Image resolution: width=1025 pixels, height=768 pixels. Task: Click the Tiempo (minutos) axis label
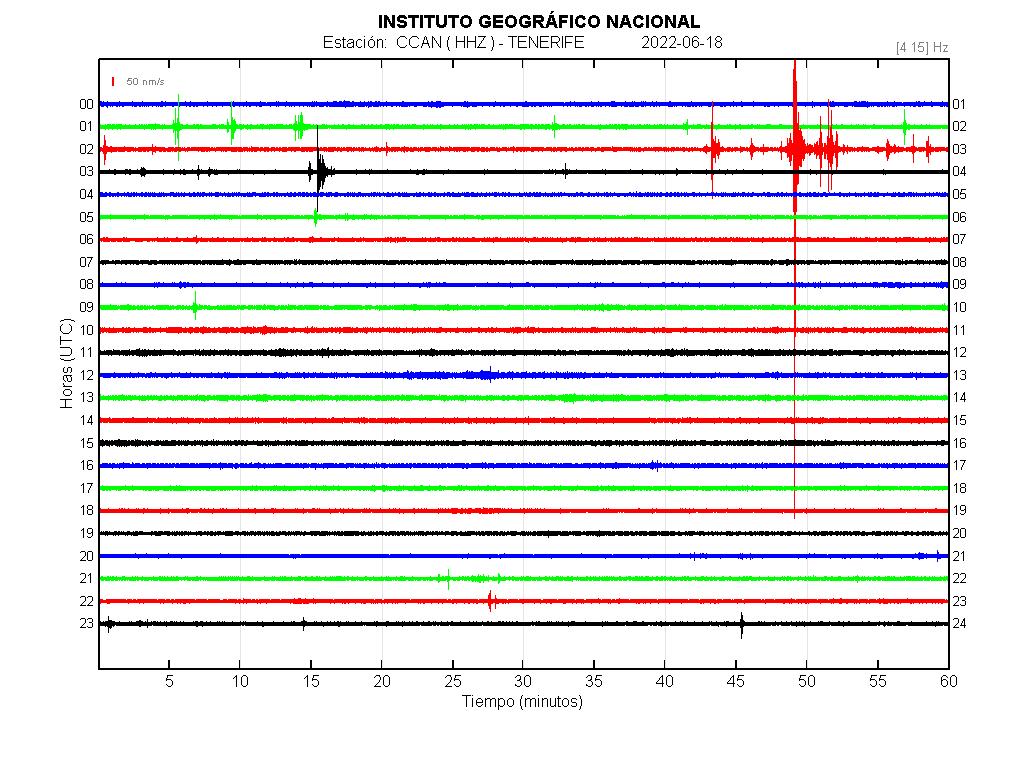[522, 702]
